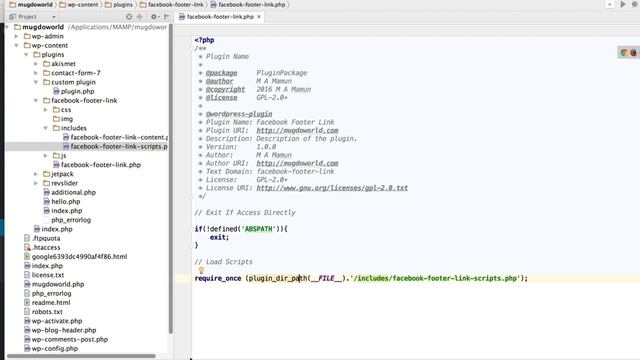Image resolution: width=640 pixels, height=360 pixels.
Task: Click the Author URI mugdoworld.com link
Action: point(297,163)
